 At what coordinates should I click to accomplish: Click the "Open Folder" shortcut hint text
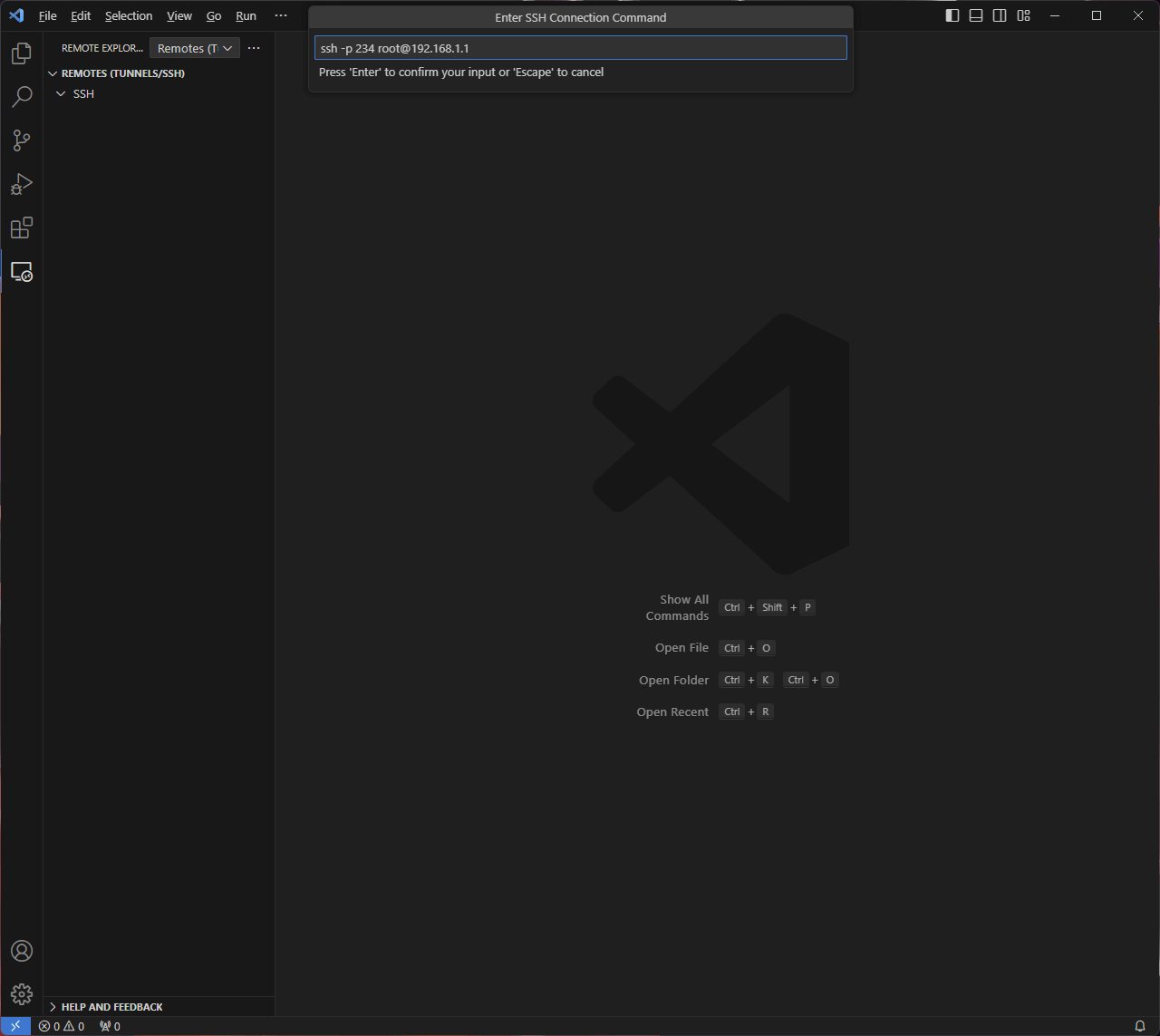[673, 681]
